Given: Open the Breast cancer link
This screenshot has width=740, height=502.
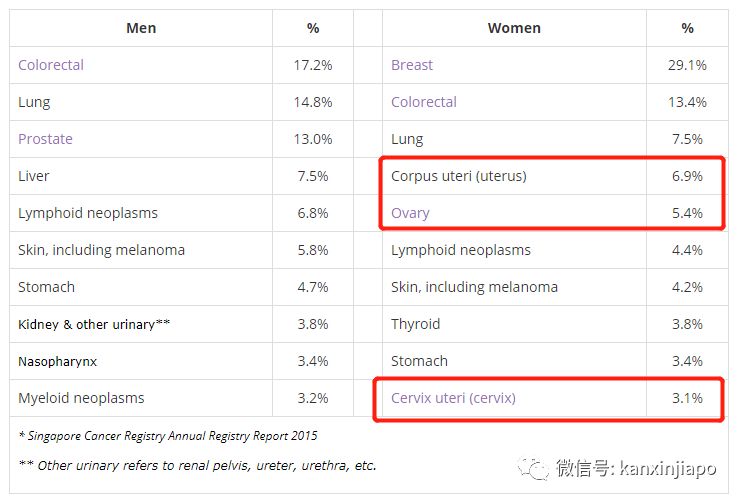Looking at the screenshot, I should pyautogui.click(x=412, y=65).
